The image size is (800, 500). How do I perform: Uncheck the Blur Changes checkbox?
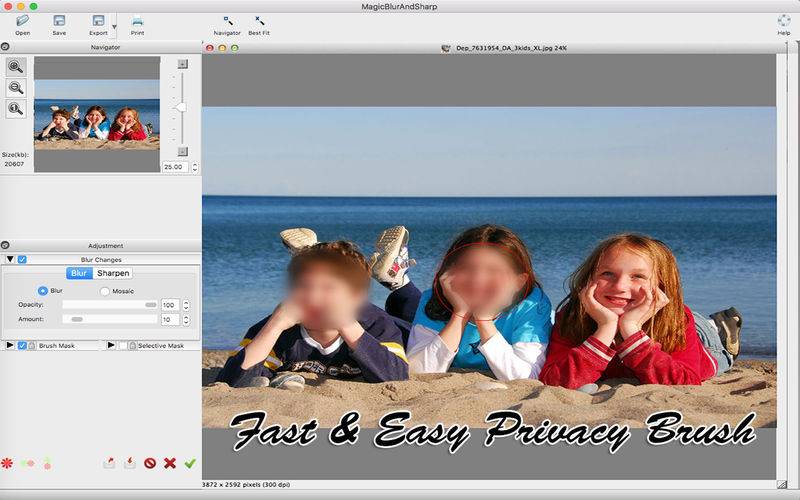coord(22,259)
